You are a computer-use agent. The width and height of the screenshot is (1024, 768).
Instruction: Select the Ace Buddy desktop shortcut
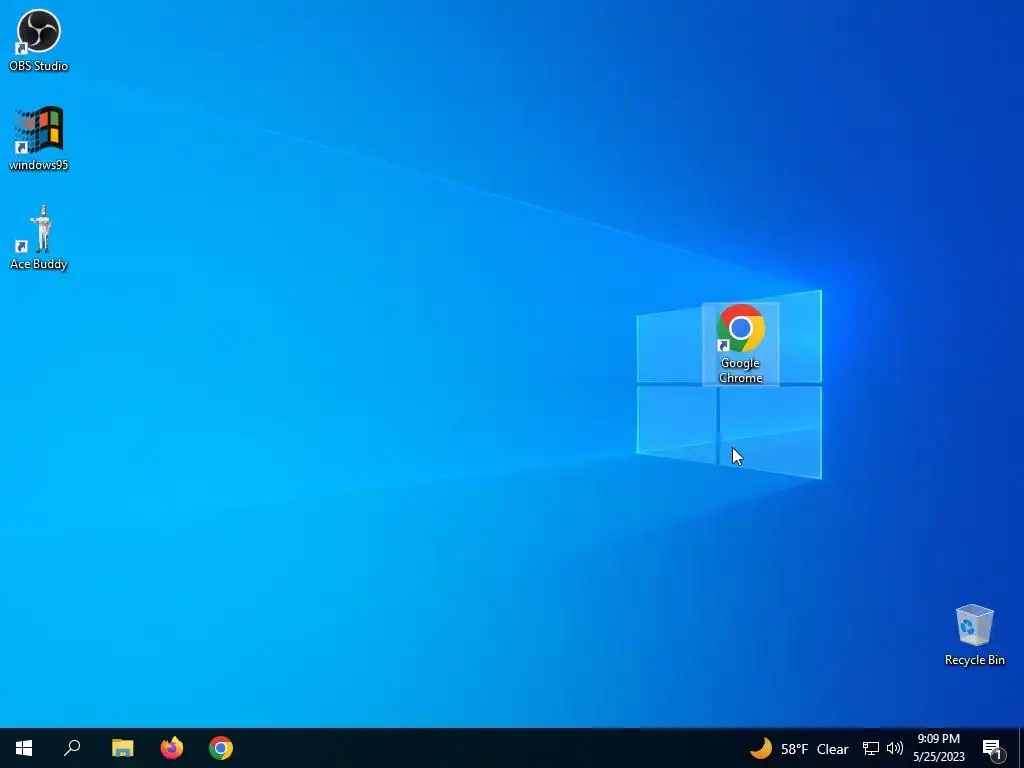point(39,238)
